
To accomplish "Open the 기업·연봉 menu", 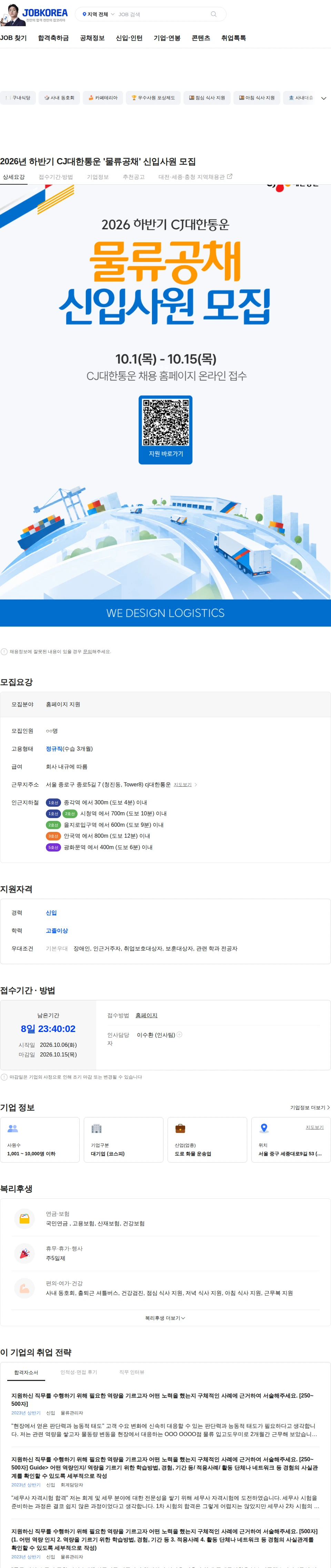I will click(x=167, y=38).
